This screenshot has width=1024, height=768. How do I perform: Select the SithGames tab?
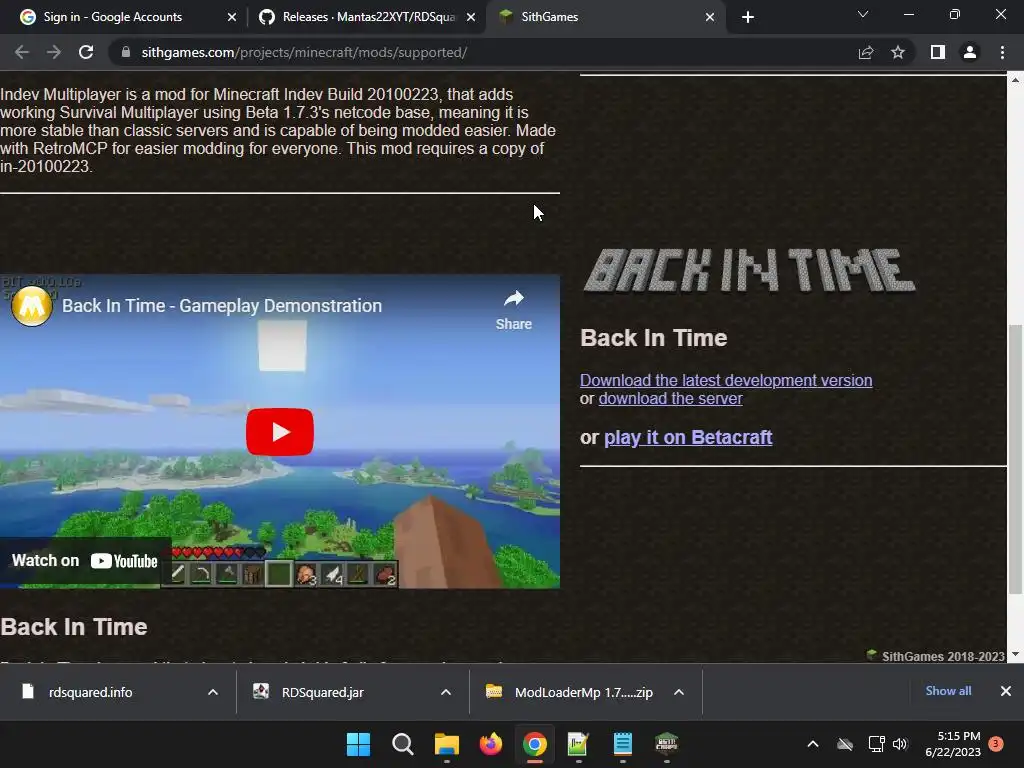pos(550,17)
